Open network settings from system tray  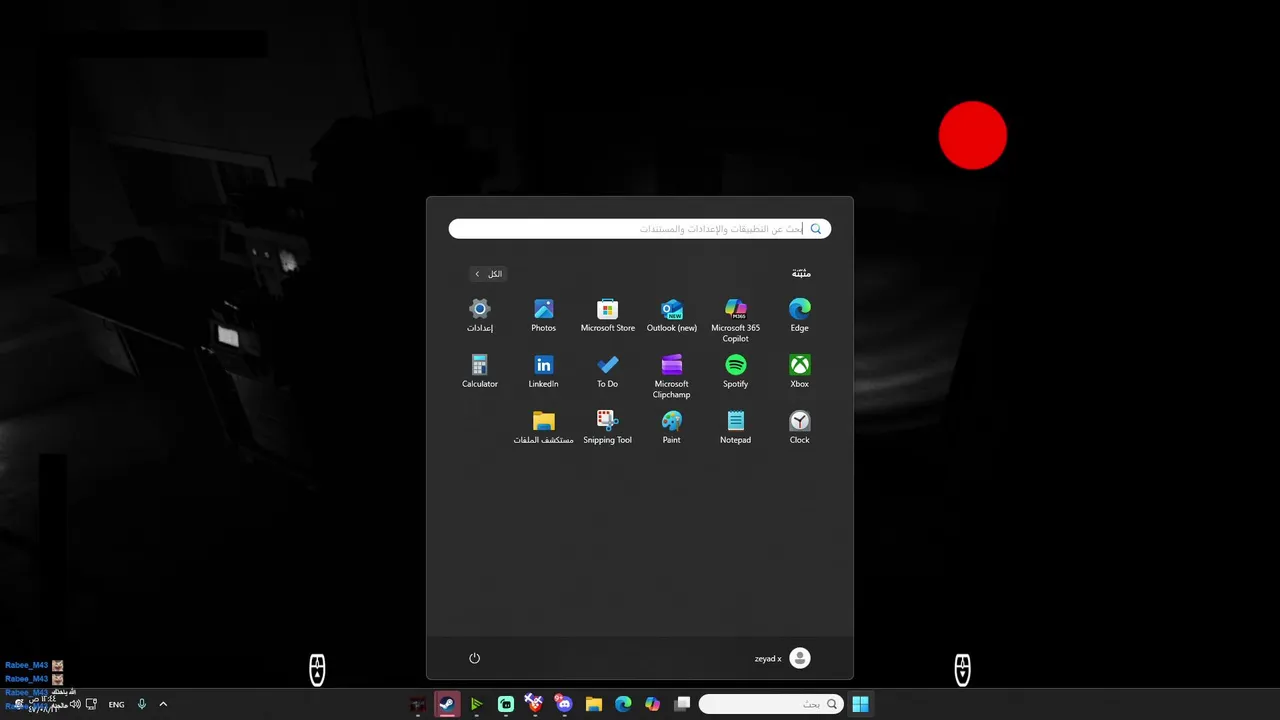pyautogui.click(x=91, y=705)
